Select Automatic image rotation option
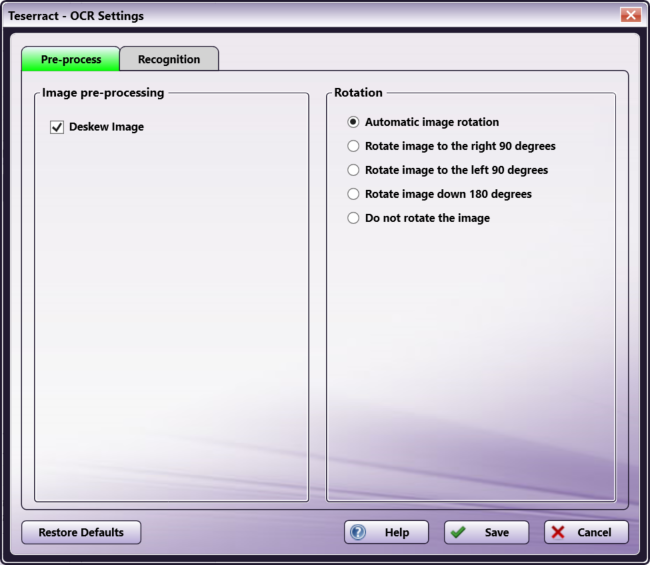This screenshot has width=650, height=565. (353, 122)
